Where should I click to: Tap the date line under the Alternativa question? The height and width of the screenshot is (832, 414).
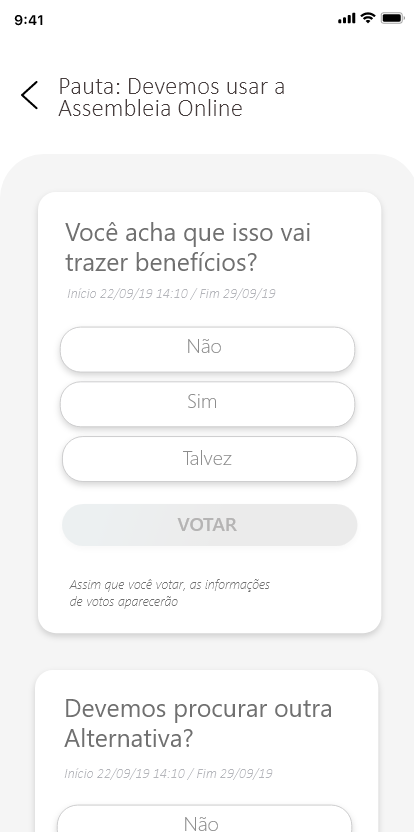pyautogui.click(x=168, y=773)
